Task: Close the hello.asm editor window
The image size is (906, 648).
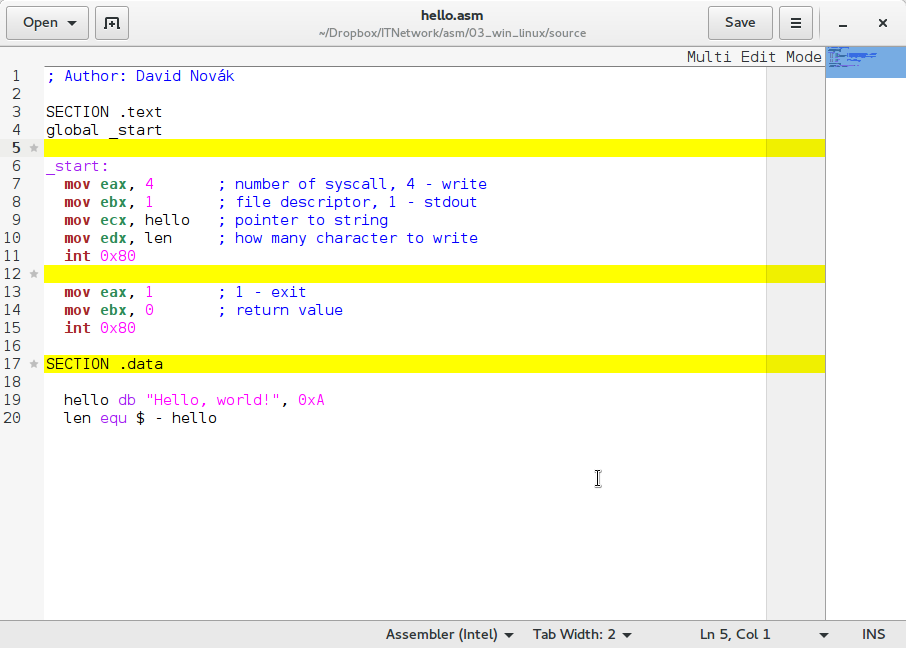Action: 882,23
